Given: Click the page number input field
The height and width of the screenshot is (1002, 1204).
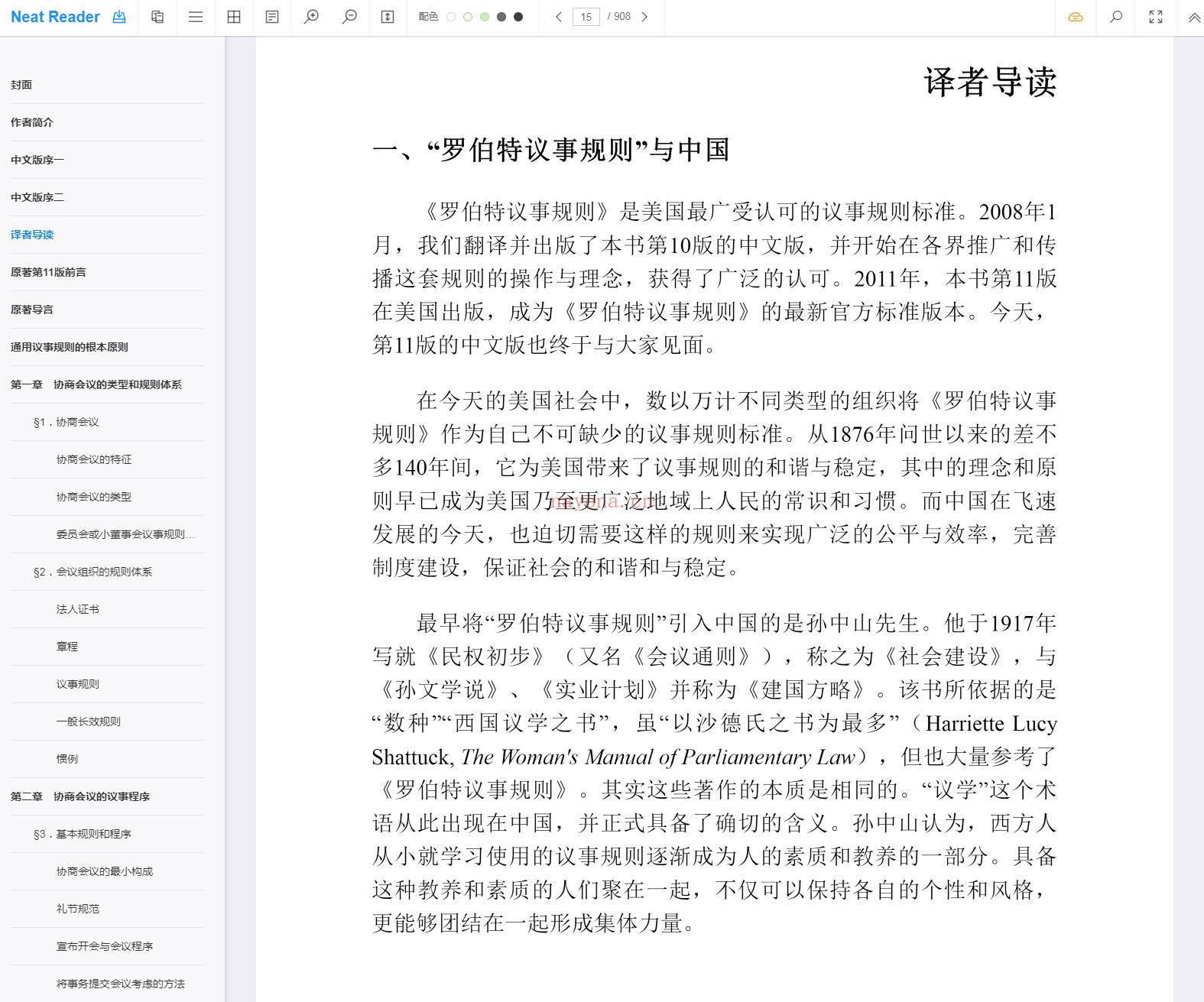Looking at the screenshot, I should click(x=586, y=17).
